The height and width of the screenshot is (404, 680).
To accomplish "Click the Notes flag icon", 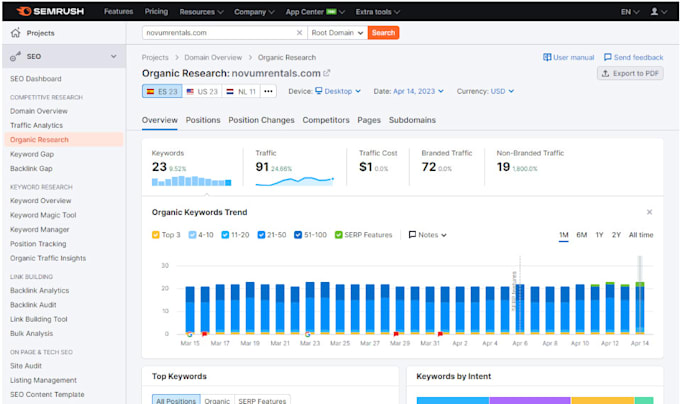I will click(412, 235).
